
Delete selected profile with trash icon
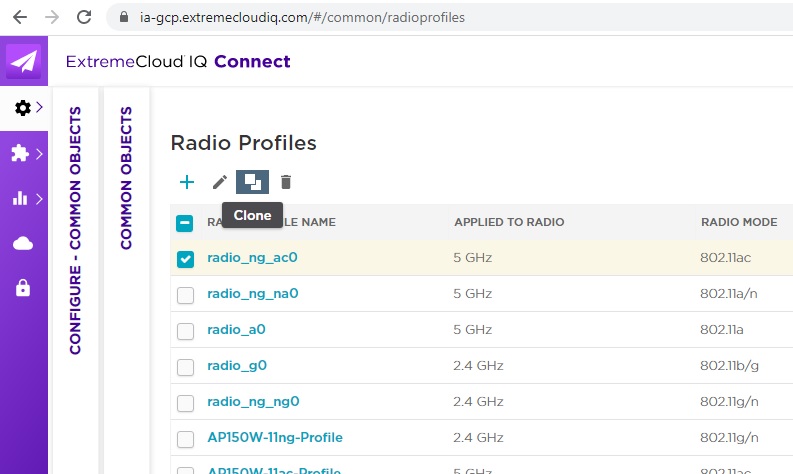click(286, 182)
